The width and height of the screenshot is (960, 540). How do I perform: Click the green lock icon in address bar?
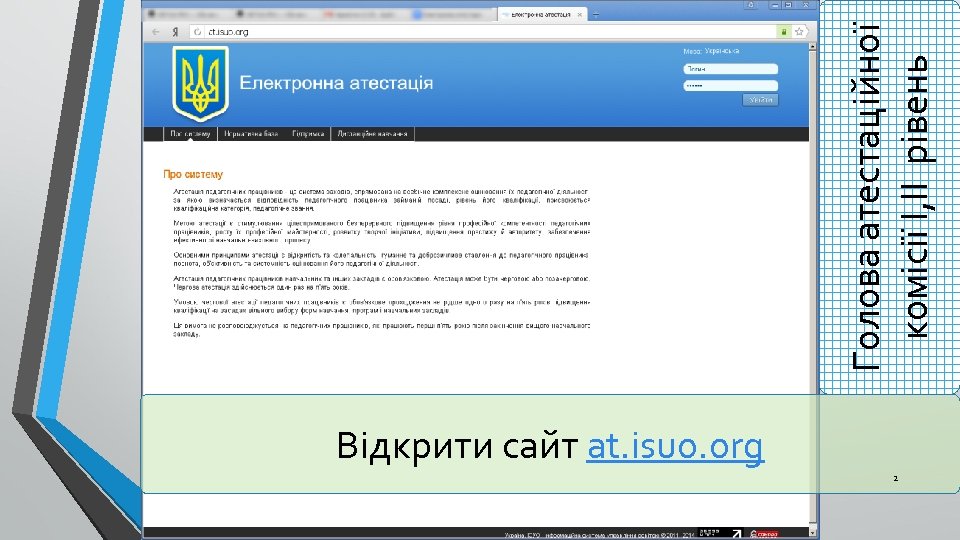coord(783,32)
